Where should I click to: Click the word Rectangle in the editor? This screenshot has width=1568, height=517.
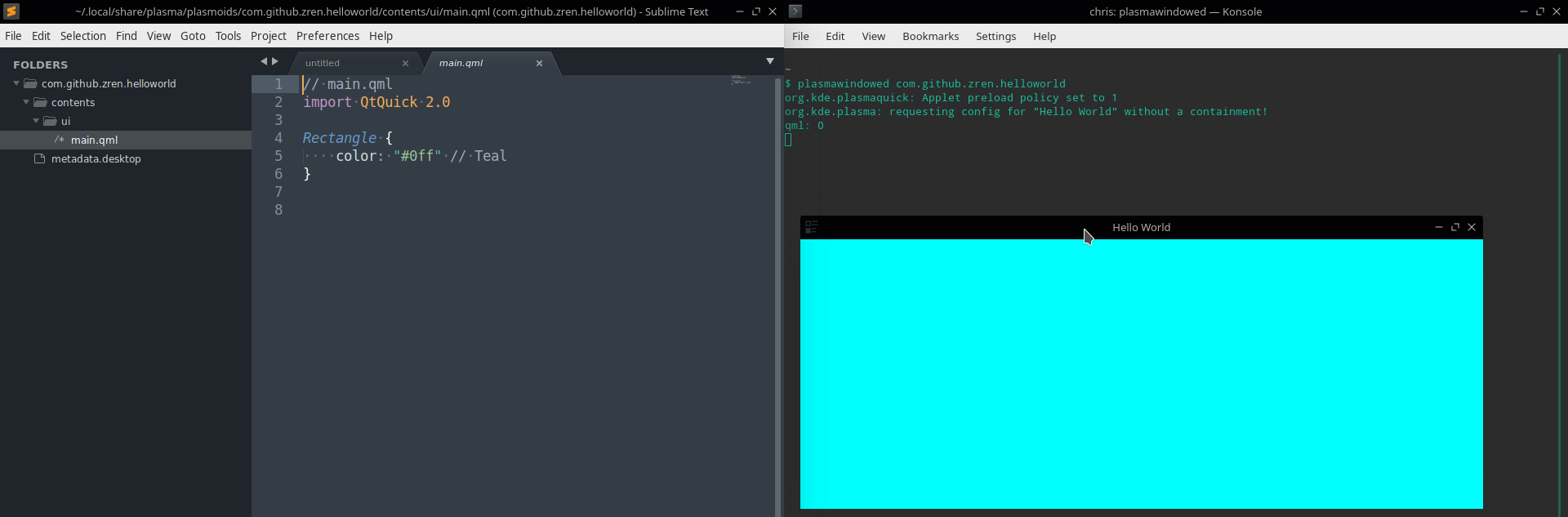340,138
